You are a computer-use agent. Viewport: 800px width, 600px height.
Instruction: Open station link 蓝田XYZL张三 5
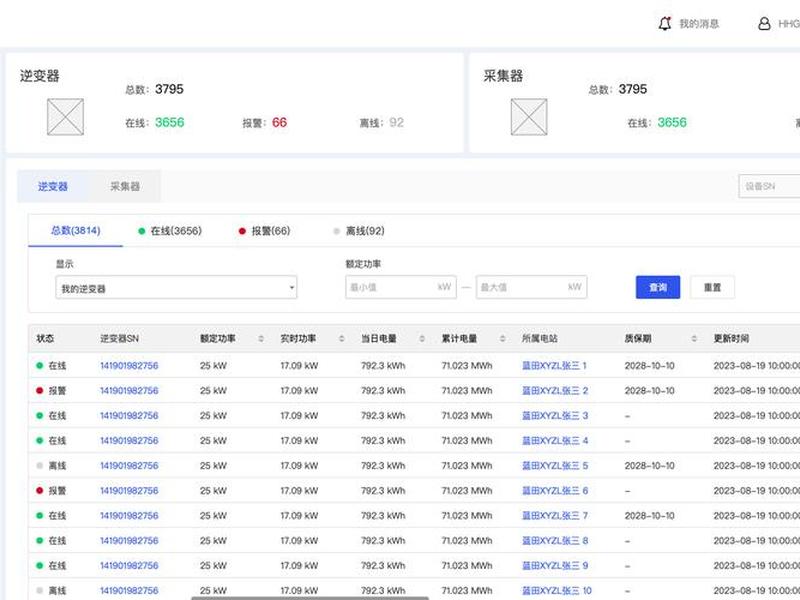(555, 466)
